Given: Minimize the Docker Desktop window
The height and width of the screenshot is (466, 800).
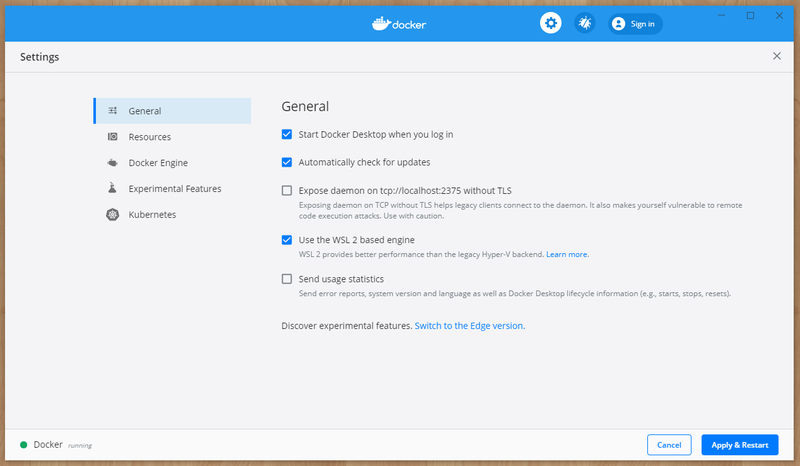Looking at the screenshot, I should tap(721, 15).
